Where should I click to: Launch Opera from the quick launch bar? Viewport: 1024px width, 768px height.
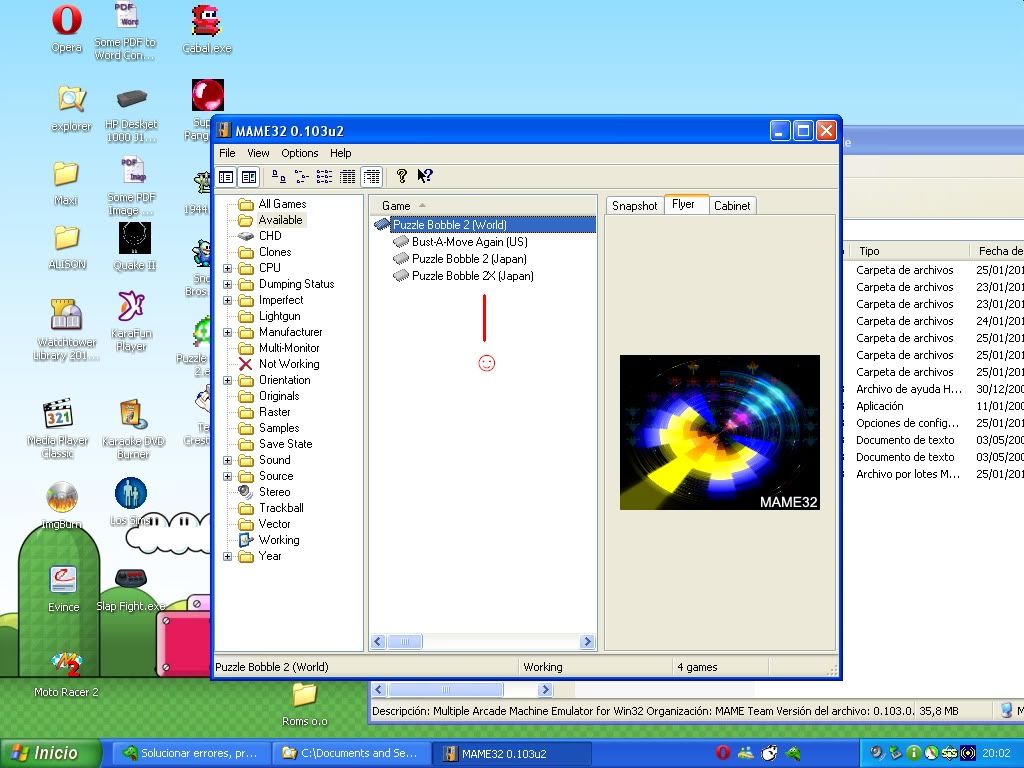[x=722, y=753]
